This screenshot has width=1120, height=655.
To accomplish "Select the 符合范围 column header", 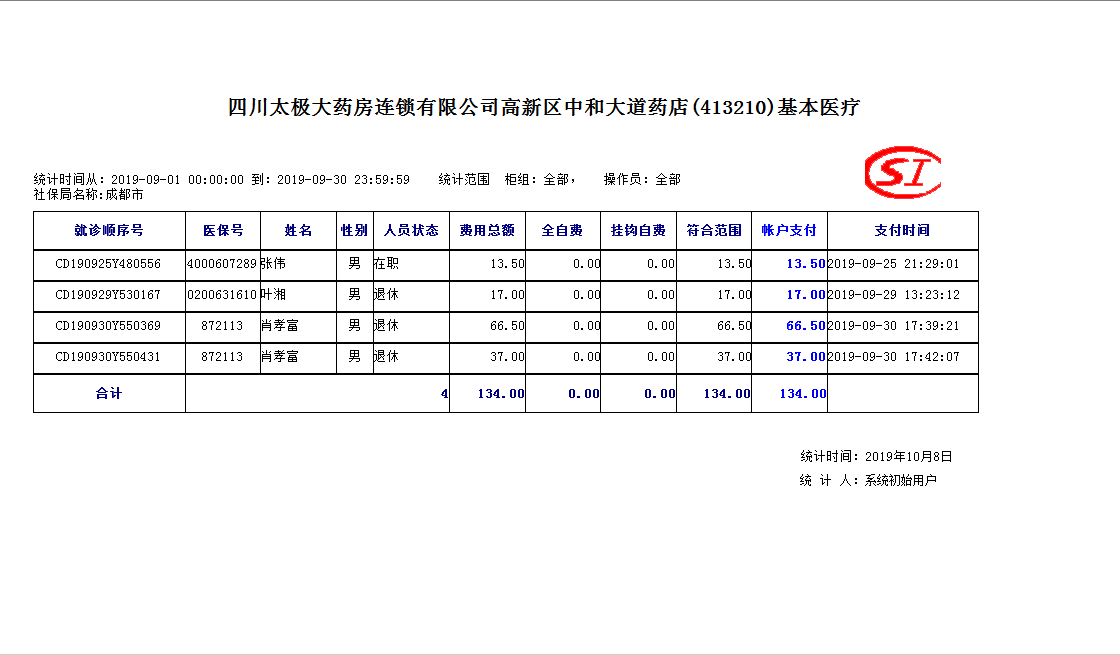I will point(714,231).
